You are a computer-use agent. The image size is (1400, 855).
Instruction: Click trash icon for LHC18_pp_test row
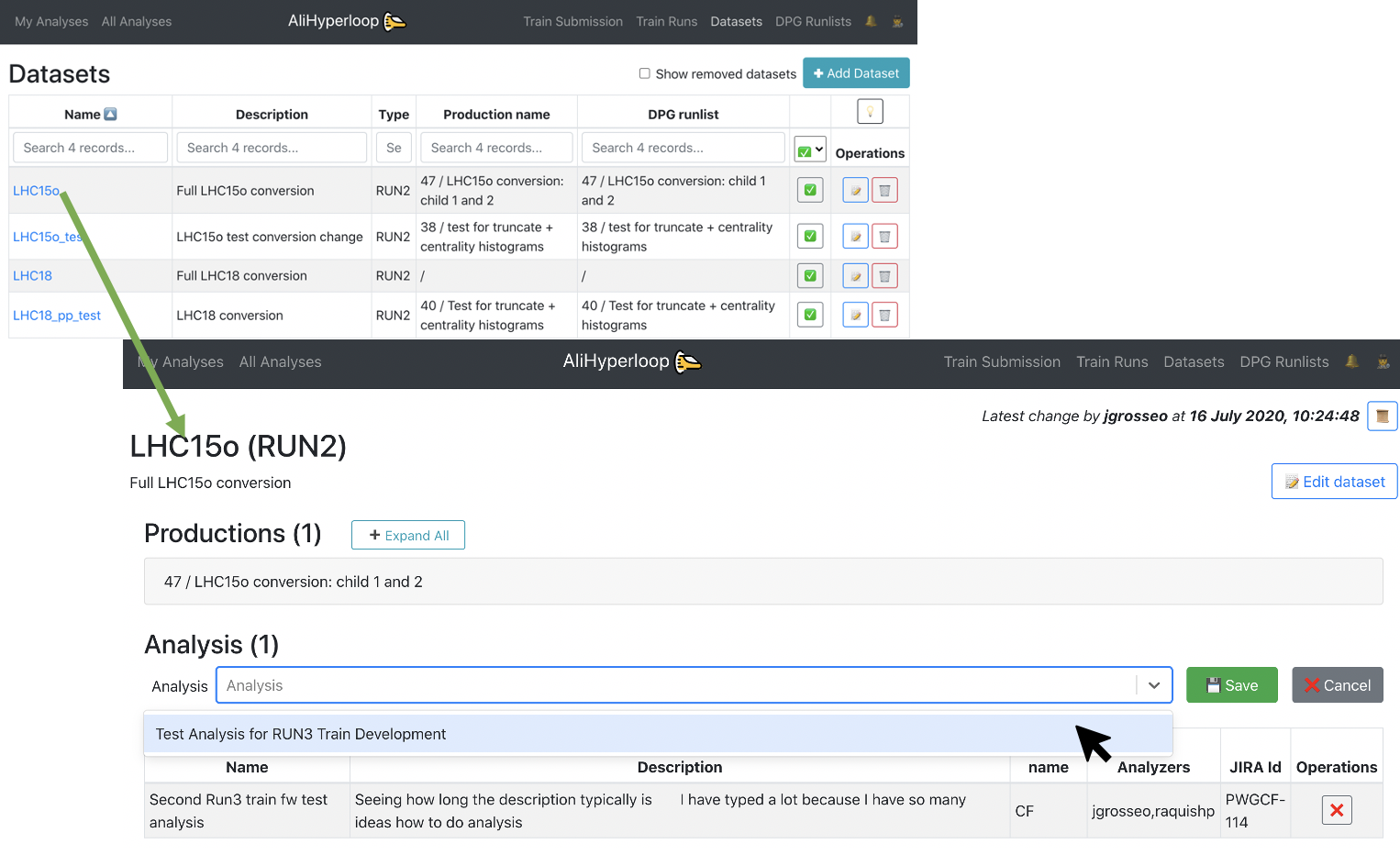884,316
